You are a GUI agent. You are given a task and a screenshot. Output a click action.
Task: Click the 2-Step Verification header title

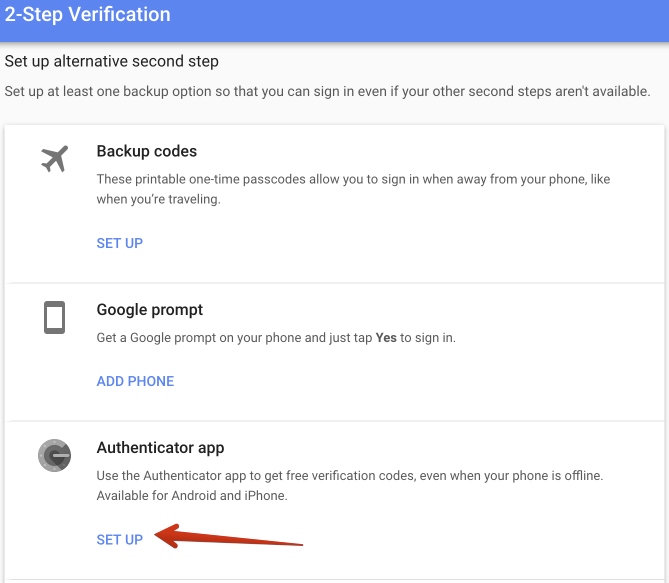coord(88,15)
